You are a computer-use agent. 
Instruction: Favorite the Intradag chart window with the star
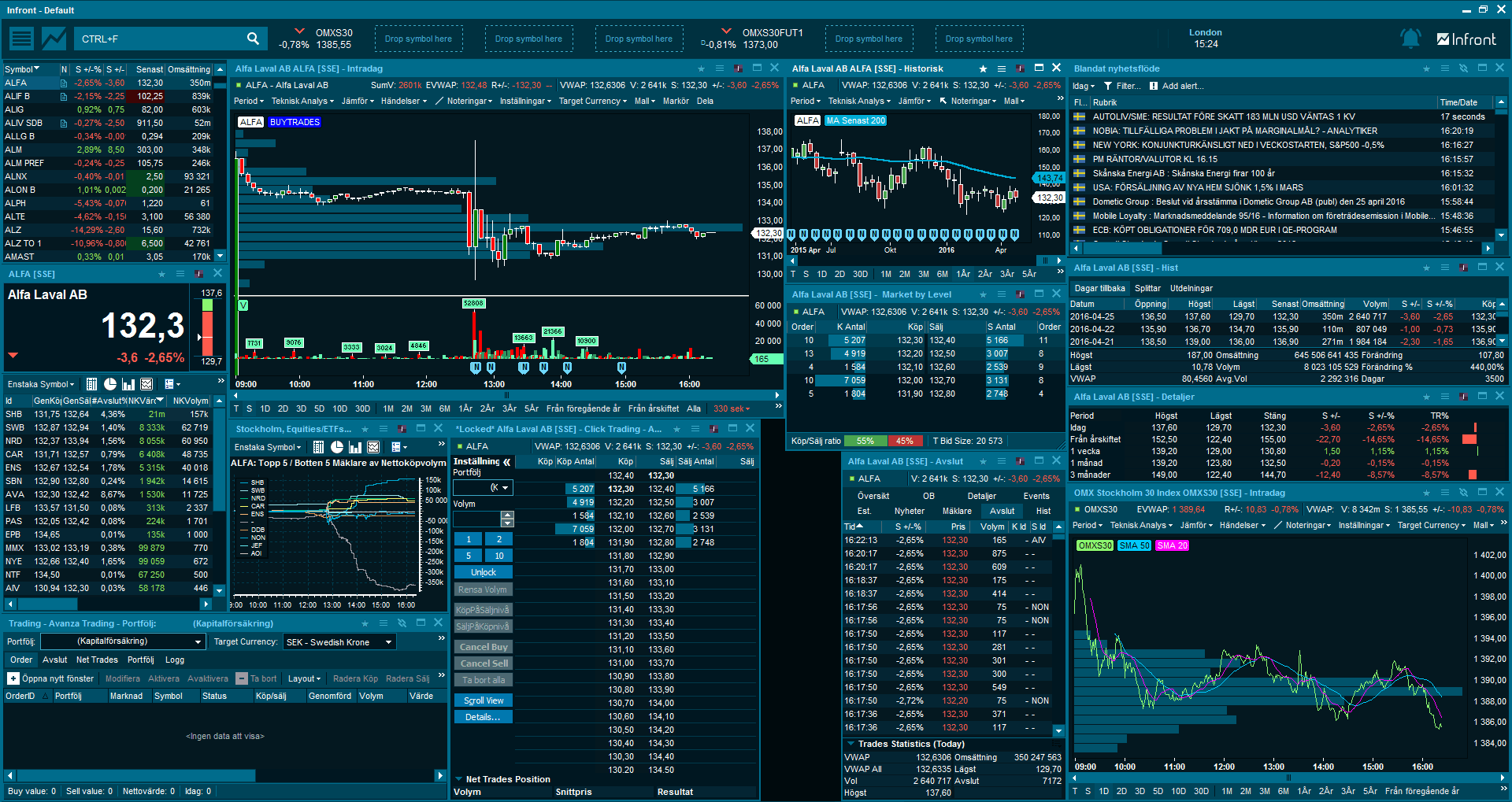[x=702, y=68]
